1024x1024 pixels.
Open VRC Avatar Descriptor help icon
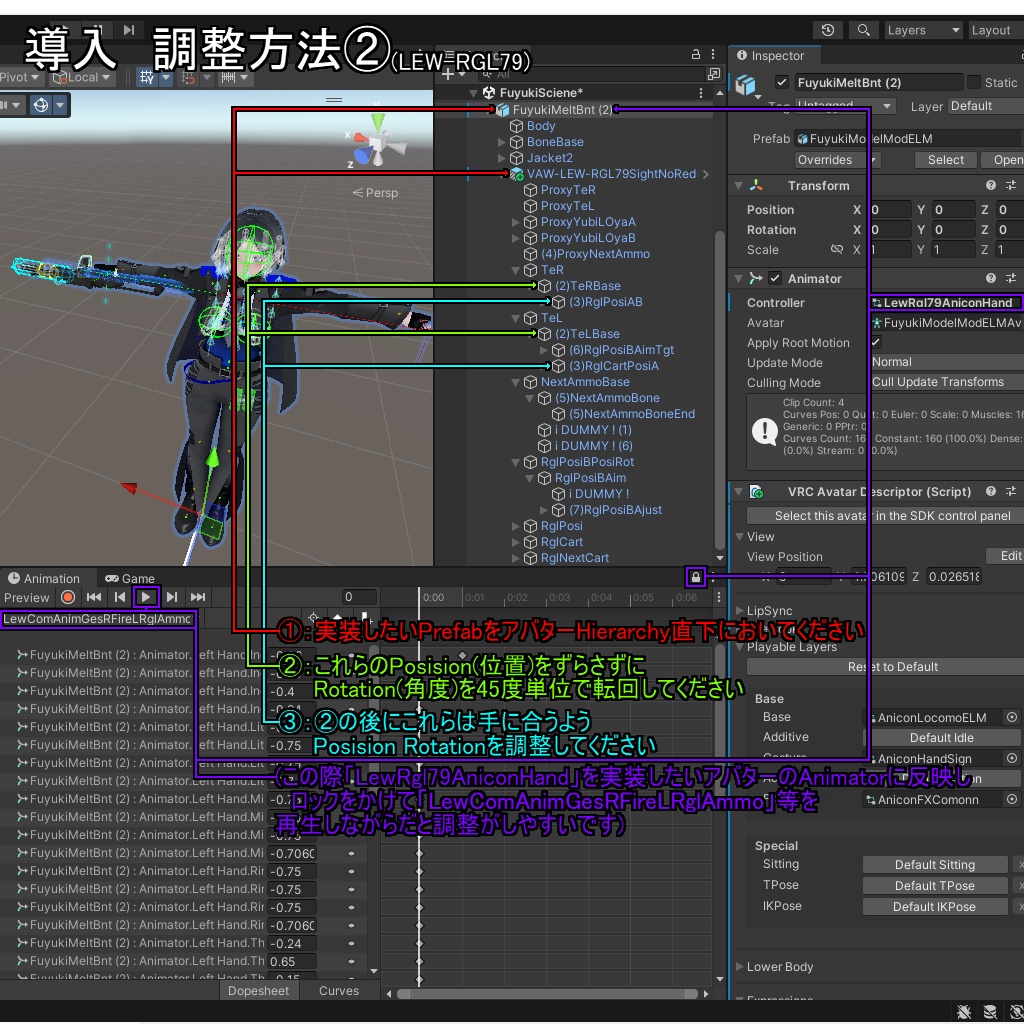point(991,491)
